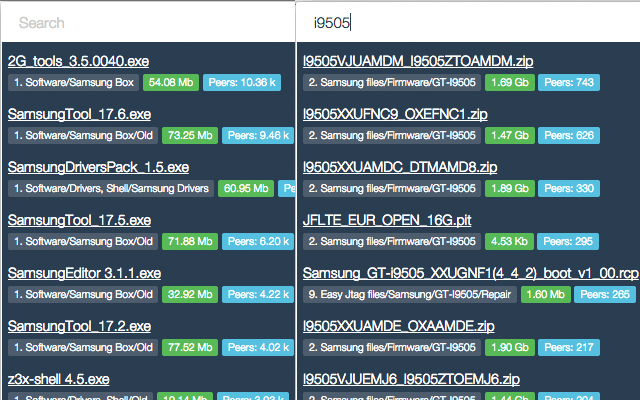Open the SamsungEditor 3.1.1.exe link

point(84,273)
